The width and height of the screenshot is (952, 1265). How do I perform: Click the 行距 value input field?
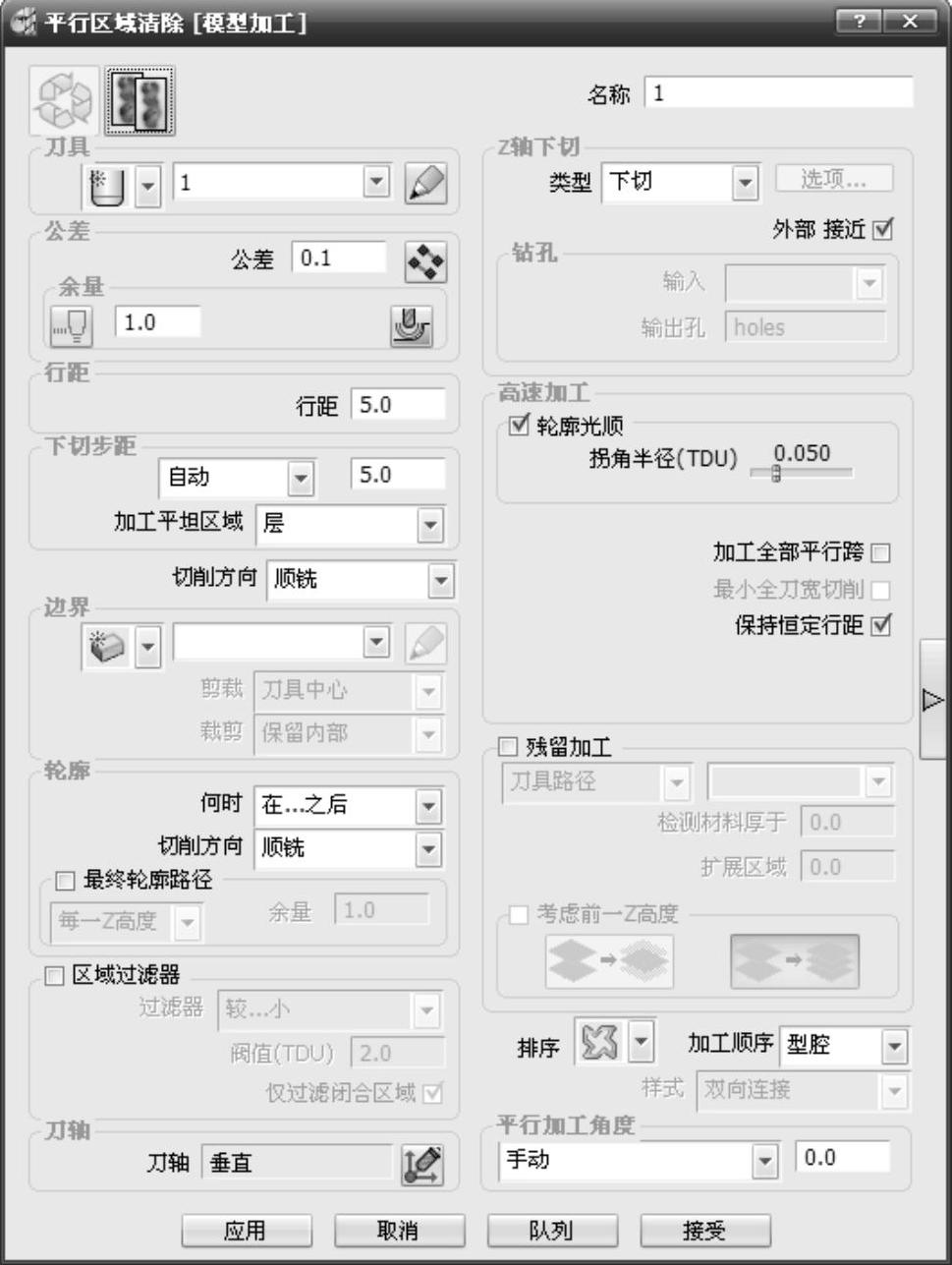[398, 405]
